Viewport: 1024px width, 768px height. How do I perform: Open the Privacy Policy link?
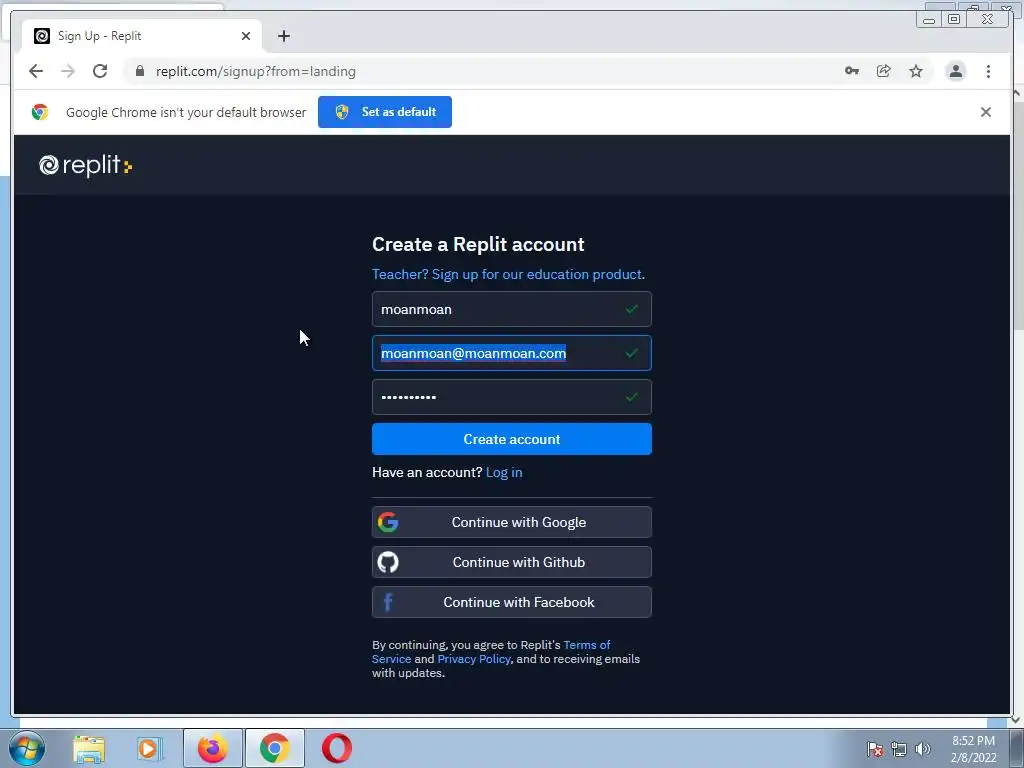pyautogui.click(x=473, y=659)
